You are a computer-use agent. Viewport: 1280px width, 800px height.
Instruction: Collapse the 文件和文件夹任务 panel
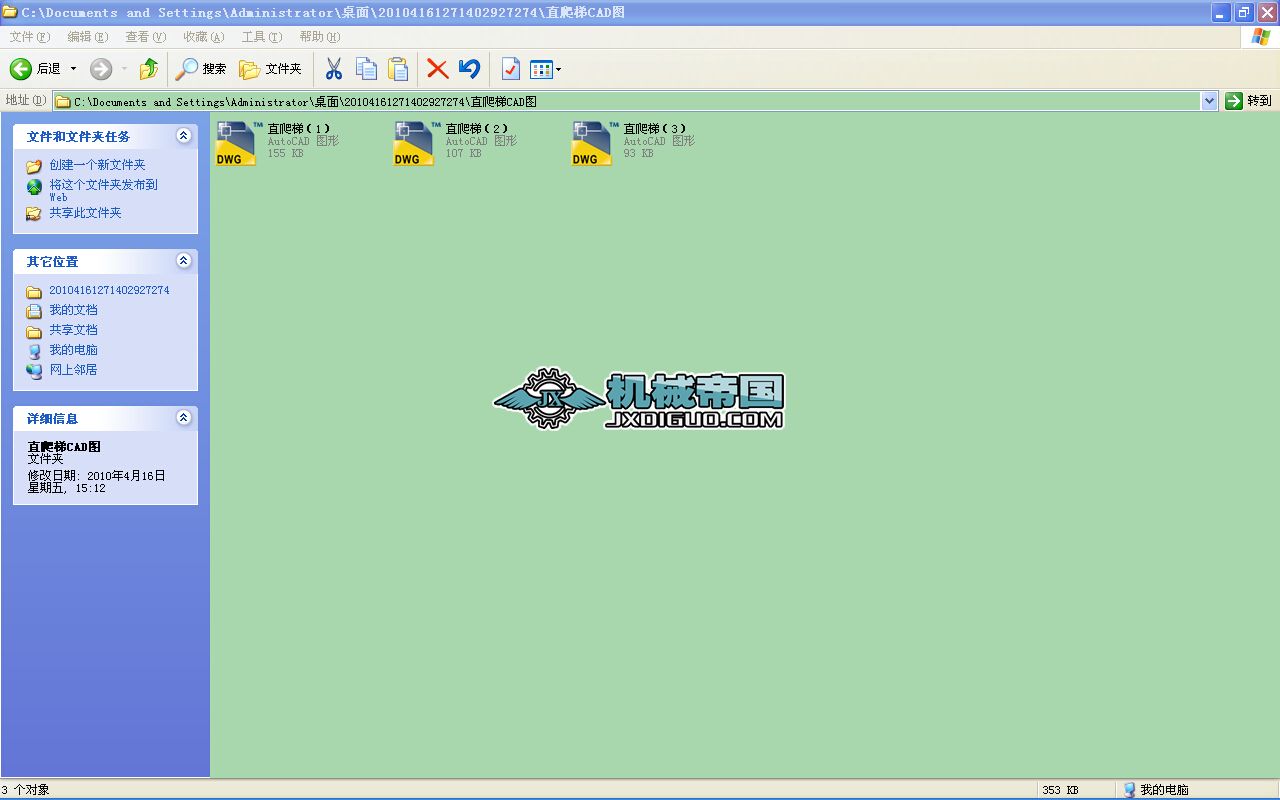[183, 136]
